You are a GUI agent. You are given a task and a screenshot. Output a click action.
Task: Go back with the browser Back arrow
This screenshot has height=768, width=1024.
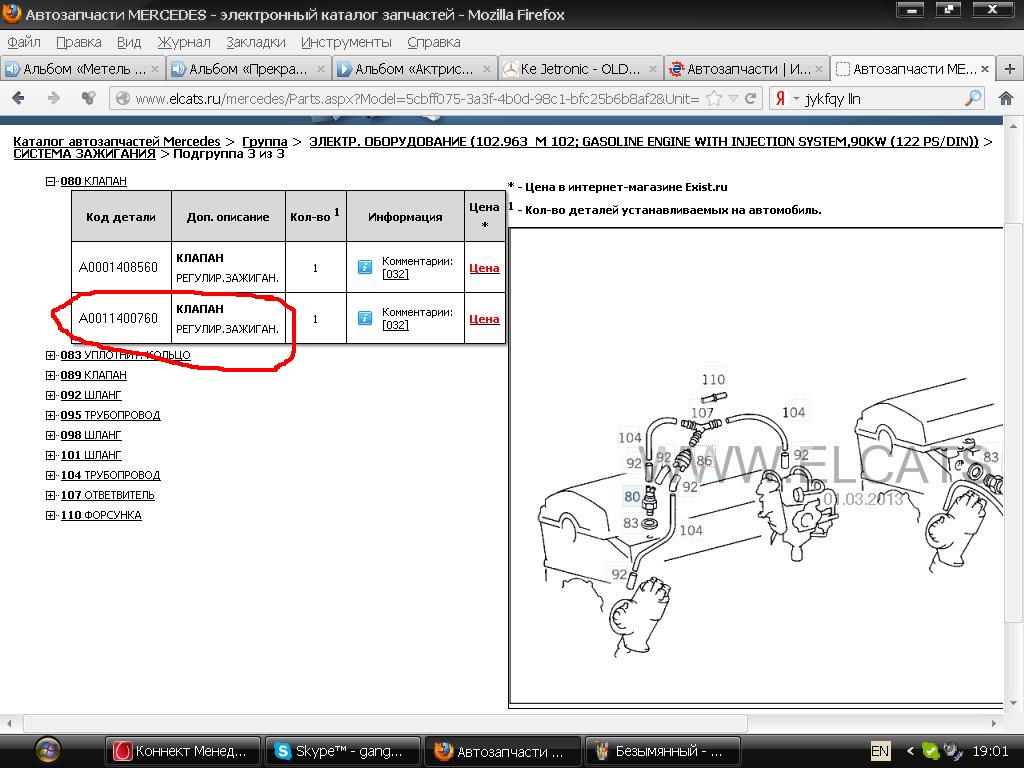click(x=18, y=99)
